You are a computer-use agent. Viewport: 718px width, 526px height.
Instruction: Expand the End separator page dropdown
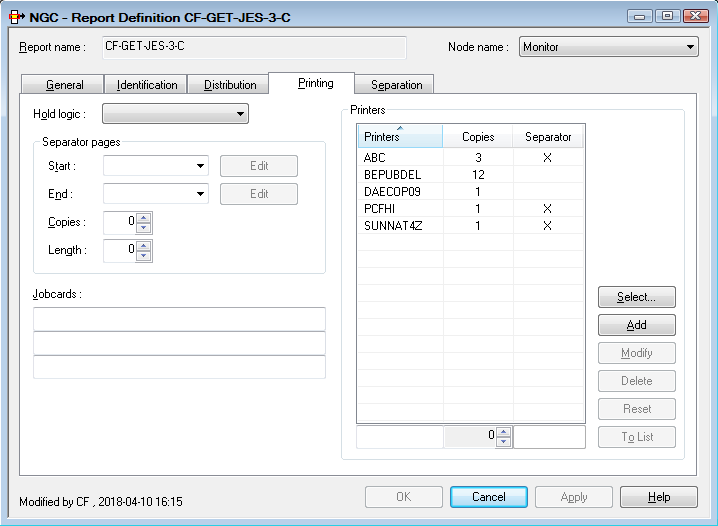[156, 194]
